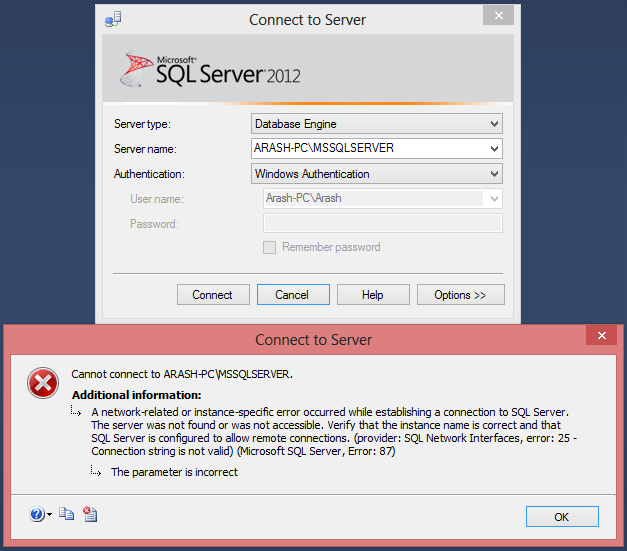Viewport: 627px width, 551px height.
Task: Click 'The parameter is incorrect' text
Action: pos(174,472)
